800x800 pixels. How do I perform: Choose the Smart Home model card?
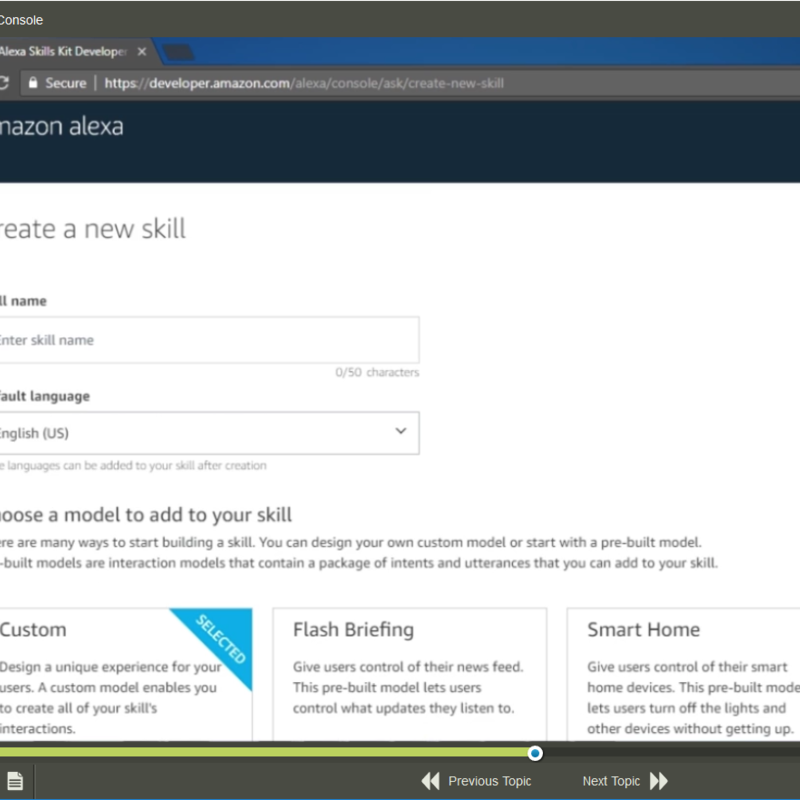(684, 674)
